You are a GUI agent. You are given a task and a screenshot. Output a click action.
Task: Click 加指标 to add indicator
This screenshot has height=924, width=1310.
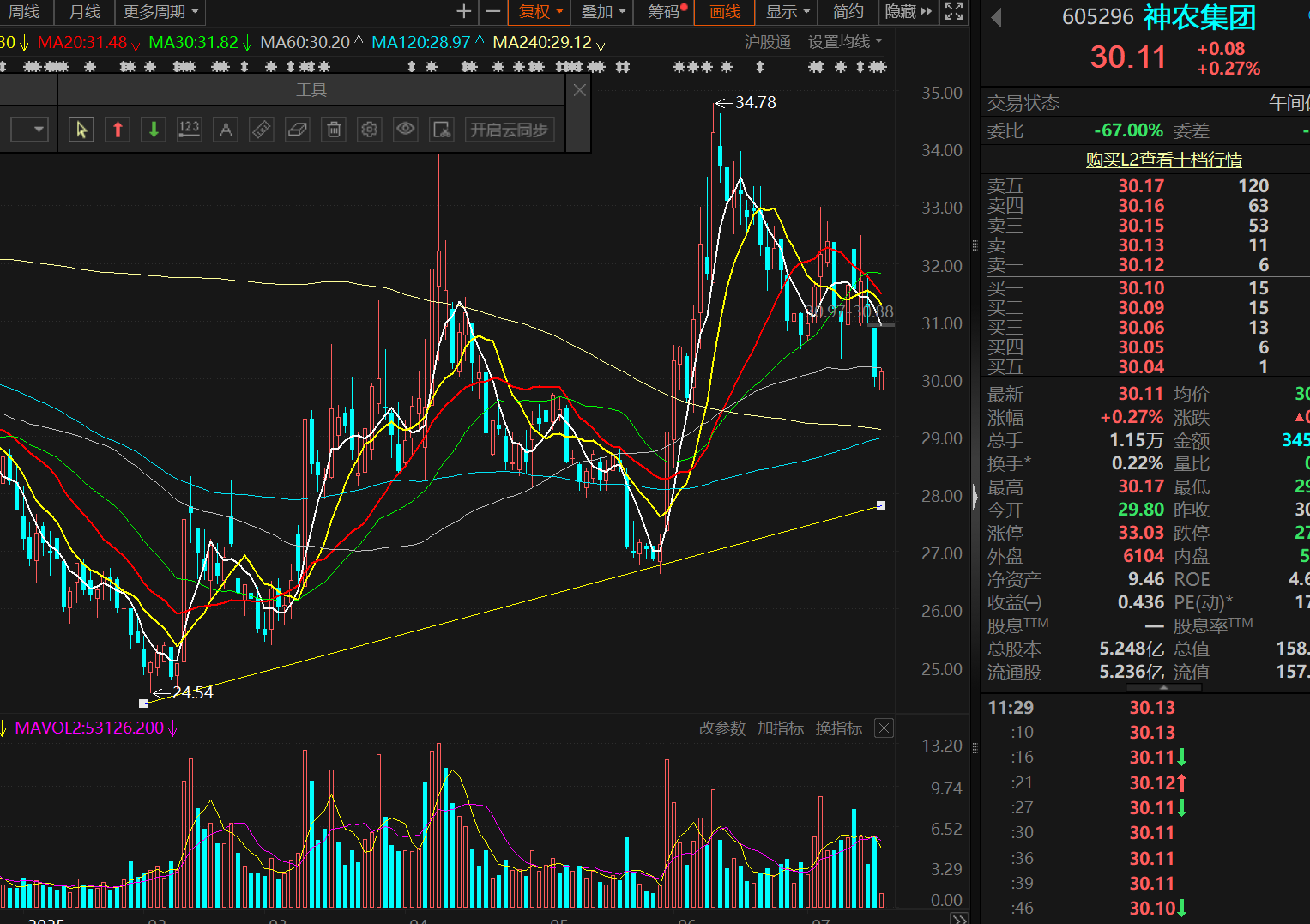click(x=780, y=728)
